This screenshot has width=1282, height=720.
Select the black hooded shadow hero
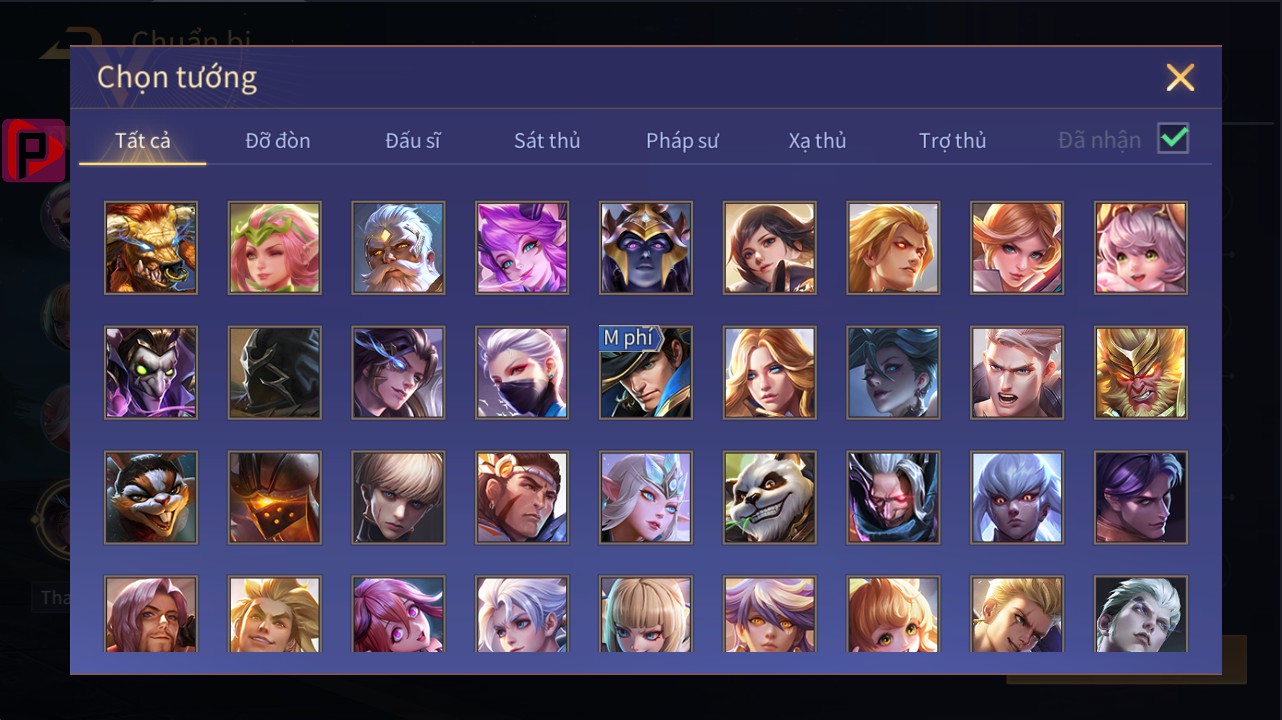click(275, 372)
